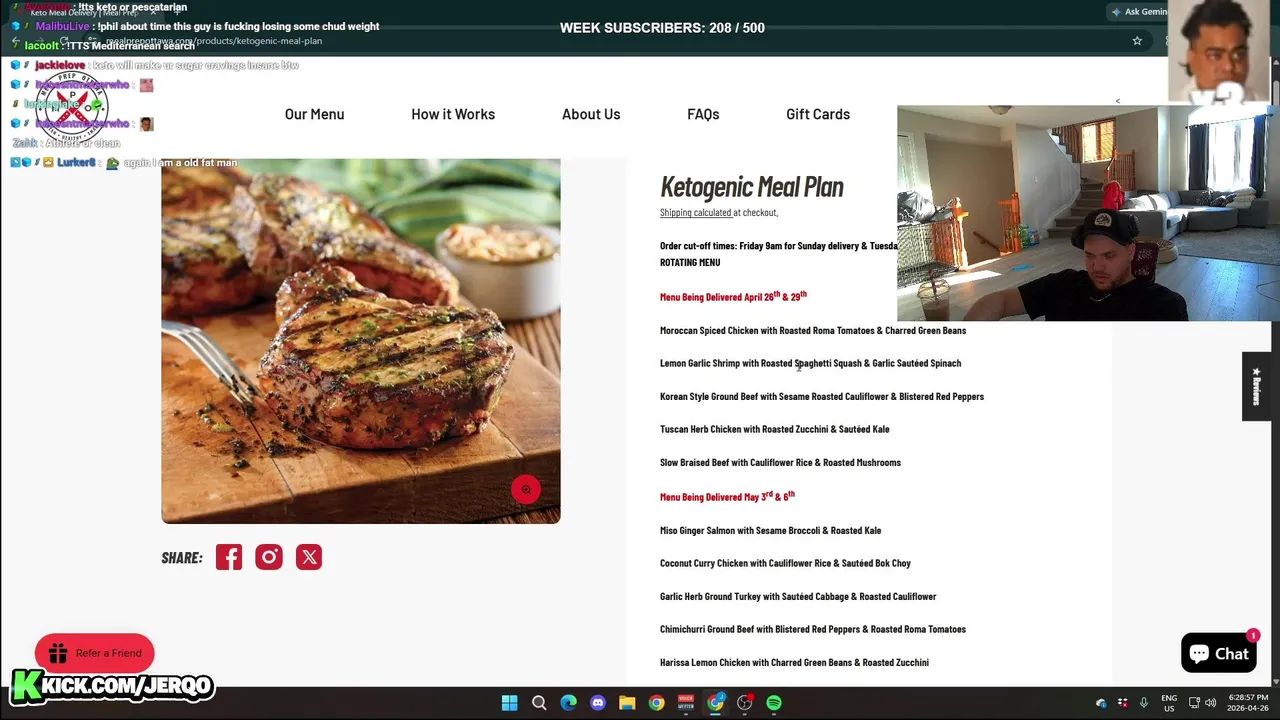Screen dimensions: 1280x720
Task: Click the grilled steak product image
Action: click(361, 340)
